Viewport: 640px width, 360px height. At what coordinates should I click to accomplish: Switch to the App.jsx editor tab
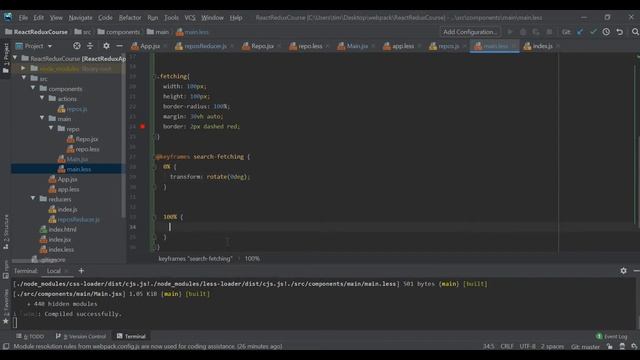pyautogui.click(x=149, y=46)
